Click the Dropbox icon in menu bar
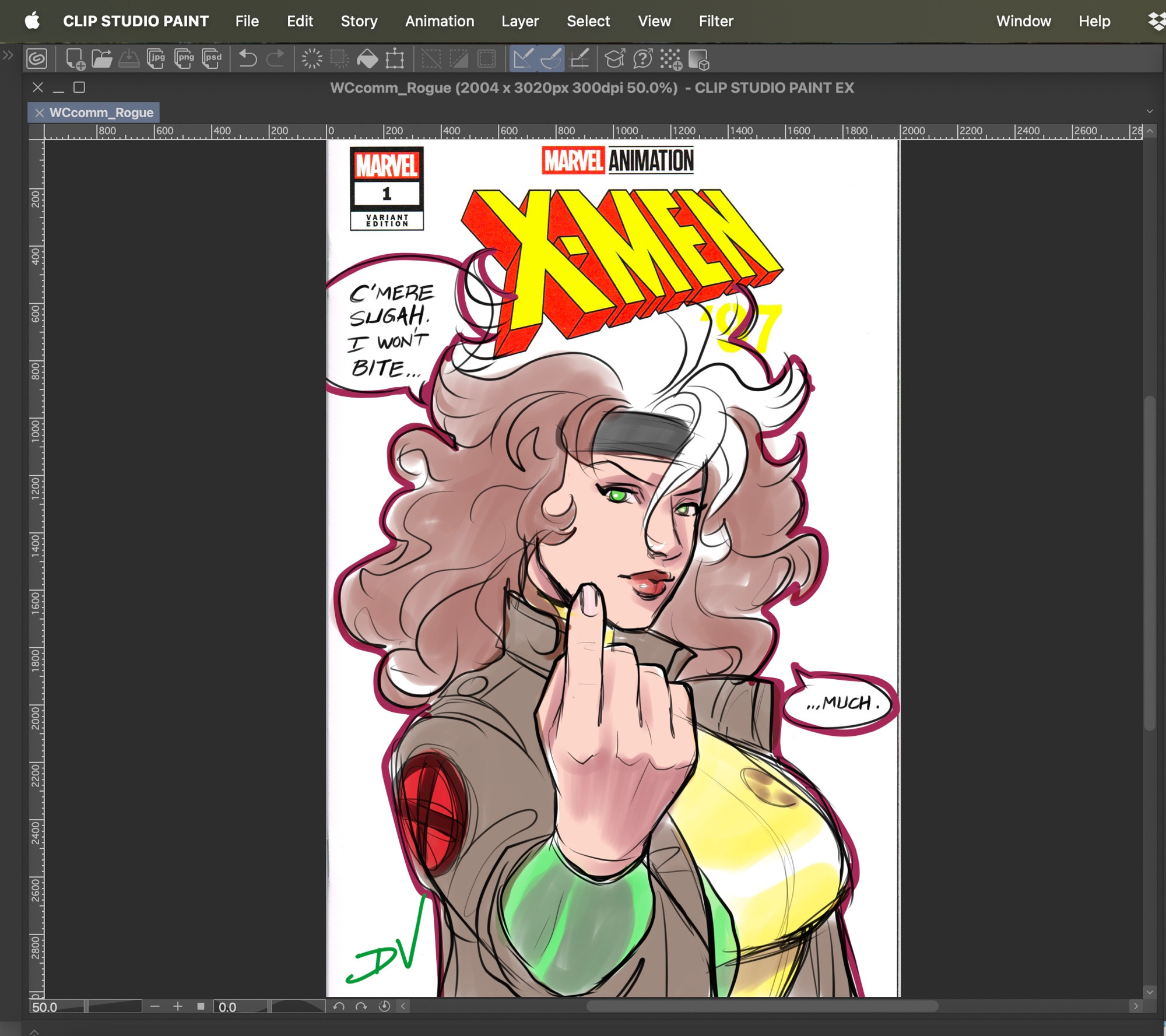Image resolution: width=1166 pixels, height=1036 pixels. coord(1157,21)
